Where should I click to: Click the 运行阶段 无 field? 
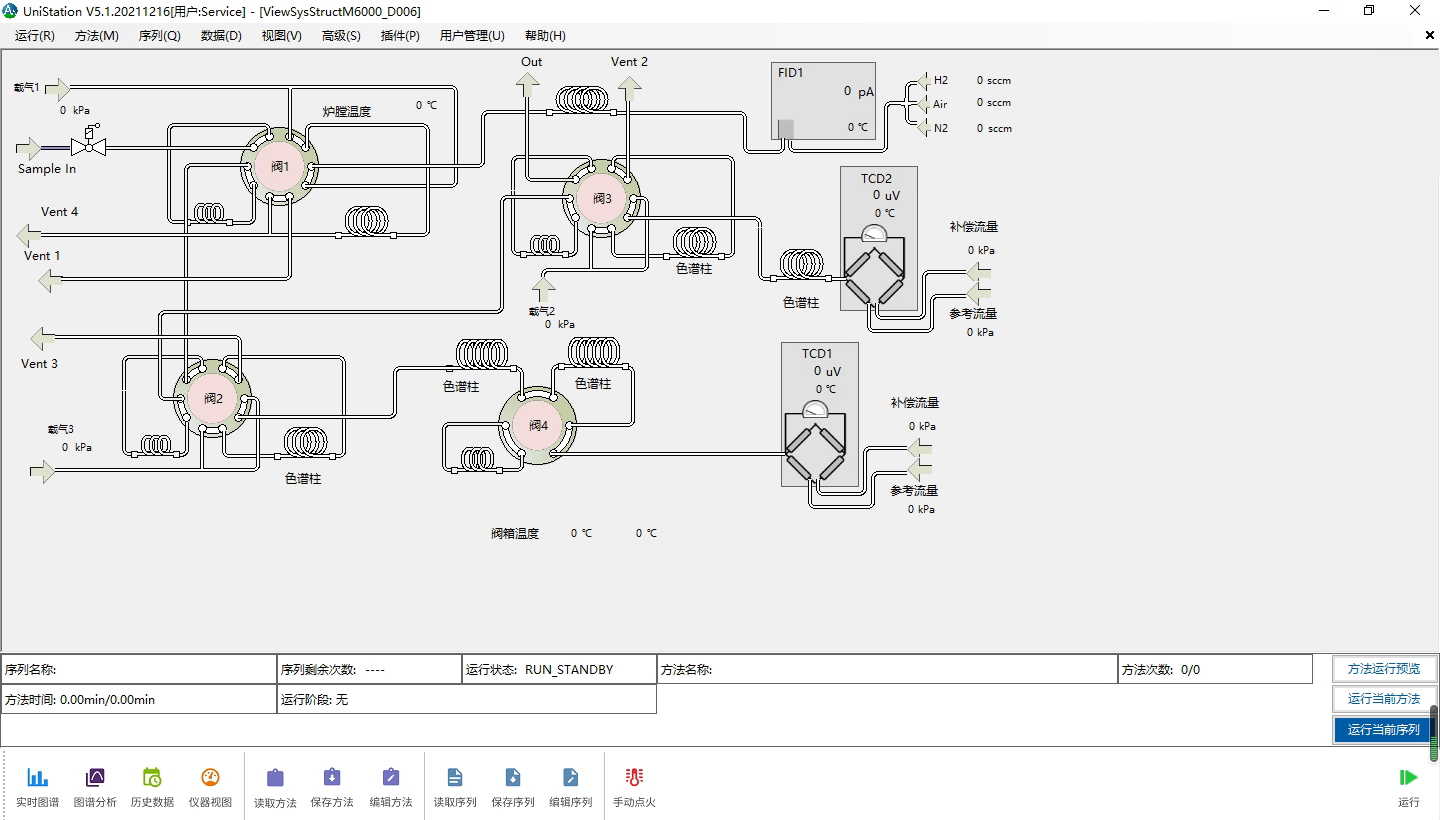click(467, 699)
